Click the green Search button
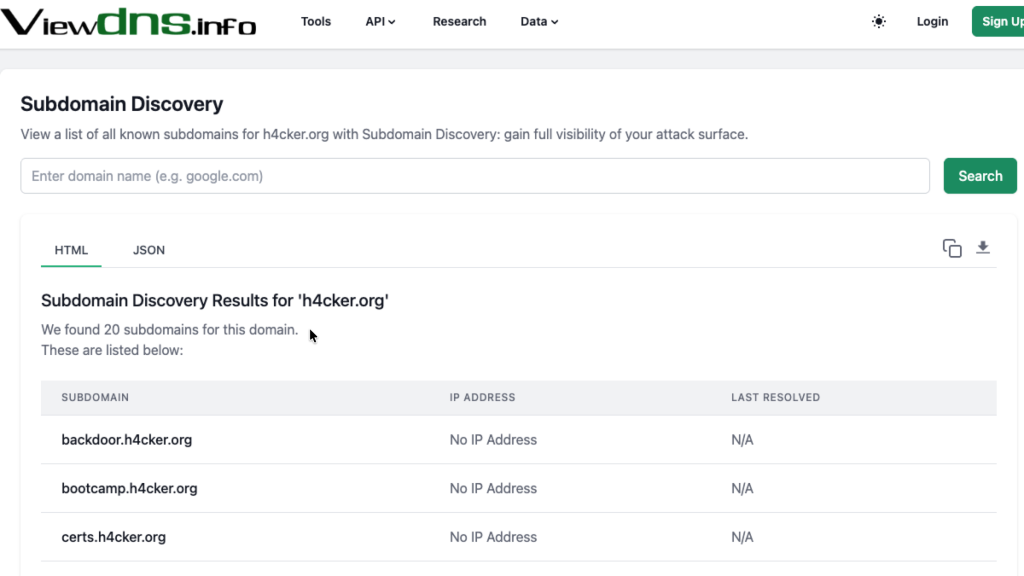The image size is (1024, 576). pyautogui.click(x=980, y=176)
